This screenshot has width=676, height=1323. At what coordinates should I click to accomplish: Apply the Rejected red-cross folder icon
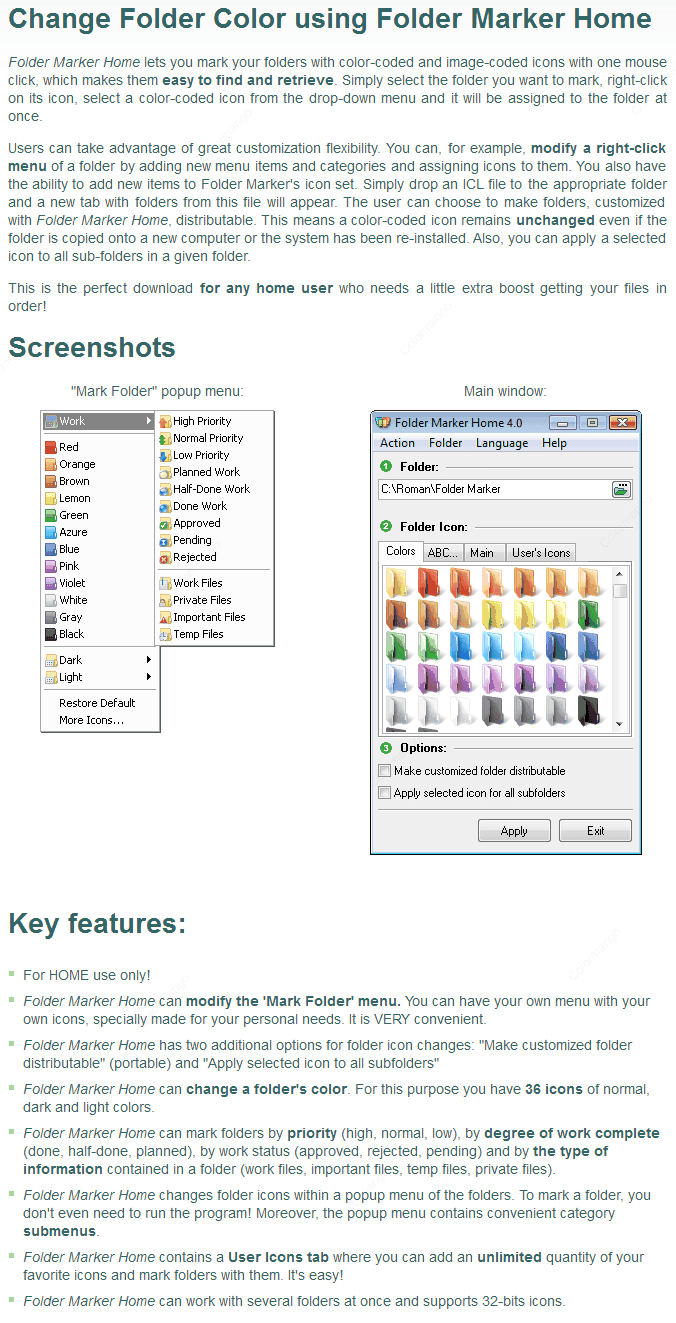(189, 557)
